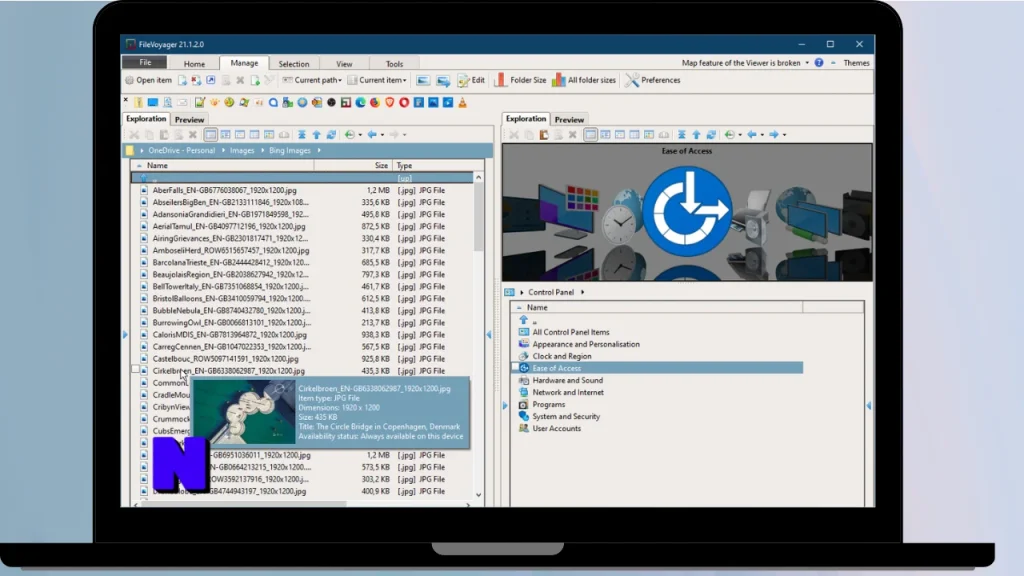Open right pane forward history dropdown arrow
This screenshot has height=576, width=1024.
click(784, 135)
